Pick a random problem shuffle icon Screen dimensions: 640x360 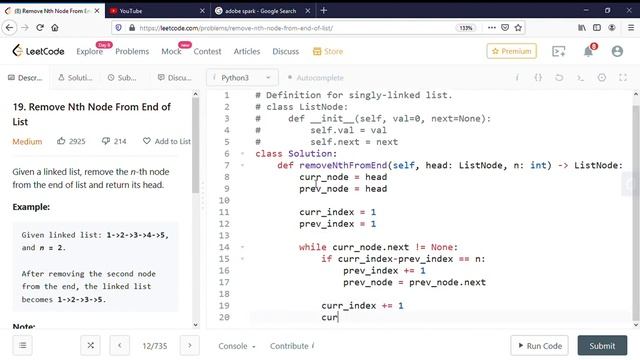tap(91, 345)
